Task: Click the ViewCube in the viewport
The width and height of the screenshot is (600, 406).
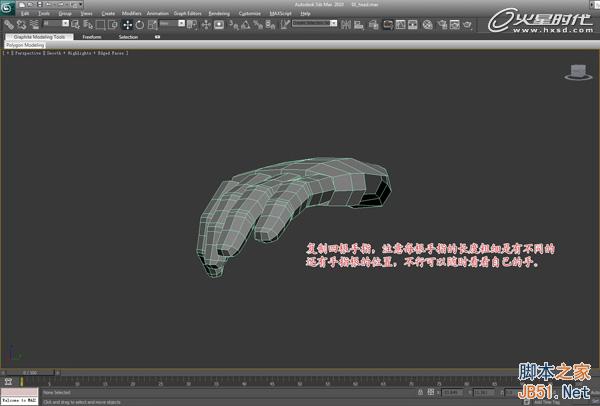Action: [578, 72]
